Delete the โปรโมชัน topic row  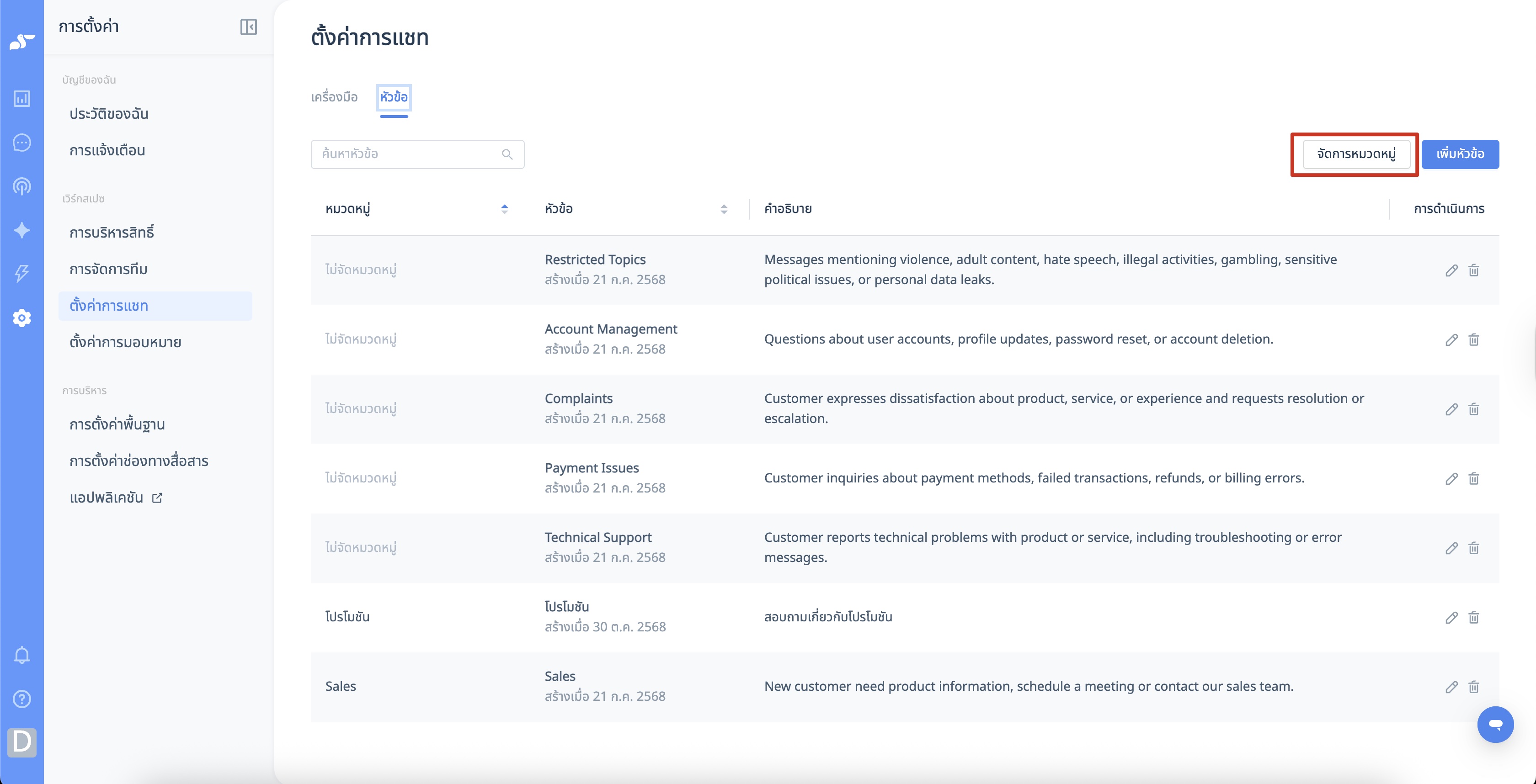(x=1473, y=617)
